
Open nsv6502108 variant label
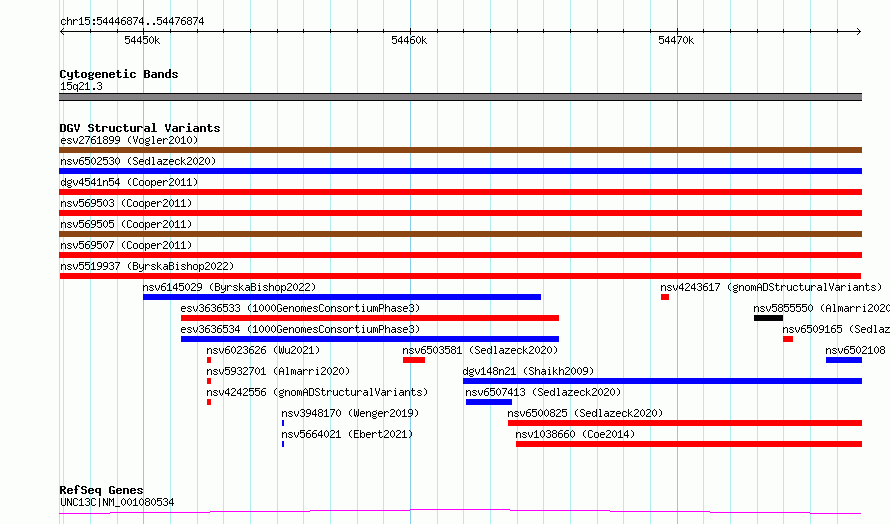point(855,350)
